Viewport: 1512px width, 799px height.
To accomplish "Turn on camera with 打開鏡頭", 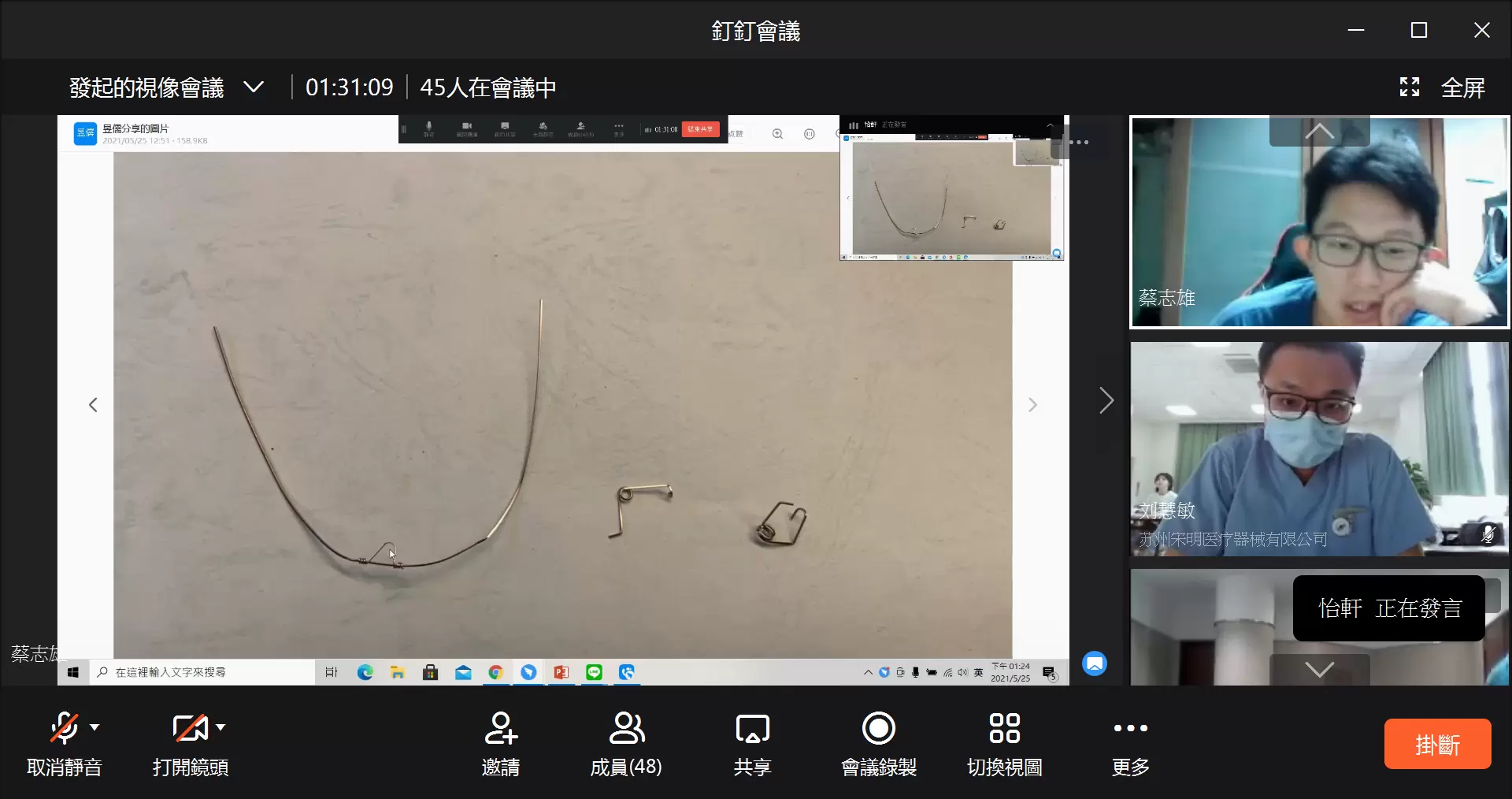I will pos(189,728).
